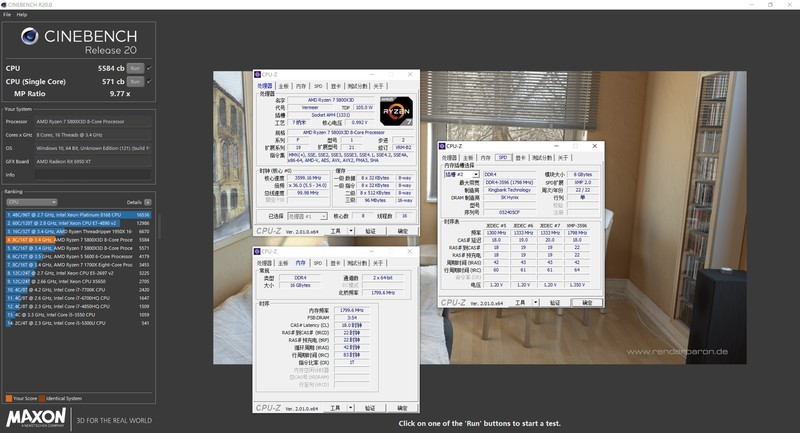Click the title icon of the bottom CPU-Z window

(258, 252)
